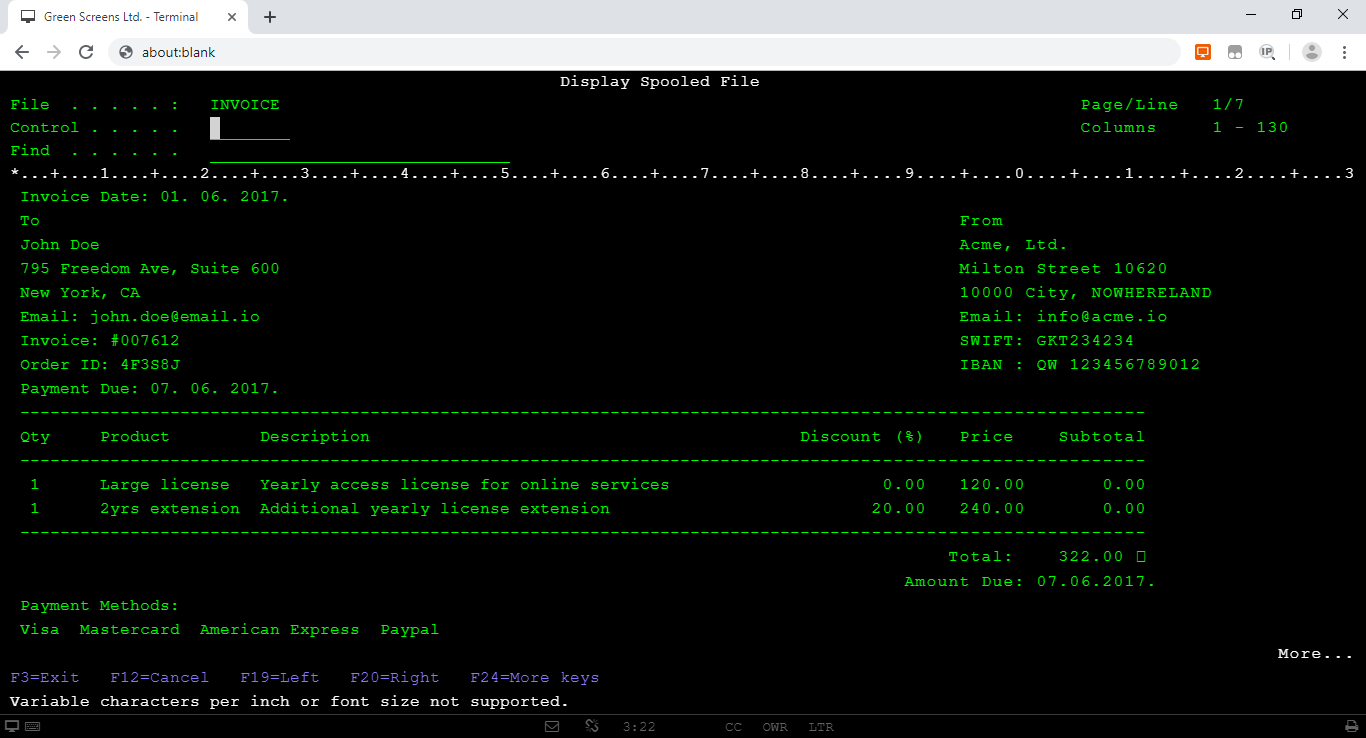This screenshot has width=1366, height=738.
Task: Click the IP lookup extension icon
Action: pos(1267,52)
